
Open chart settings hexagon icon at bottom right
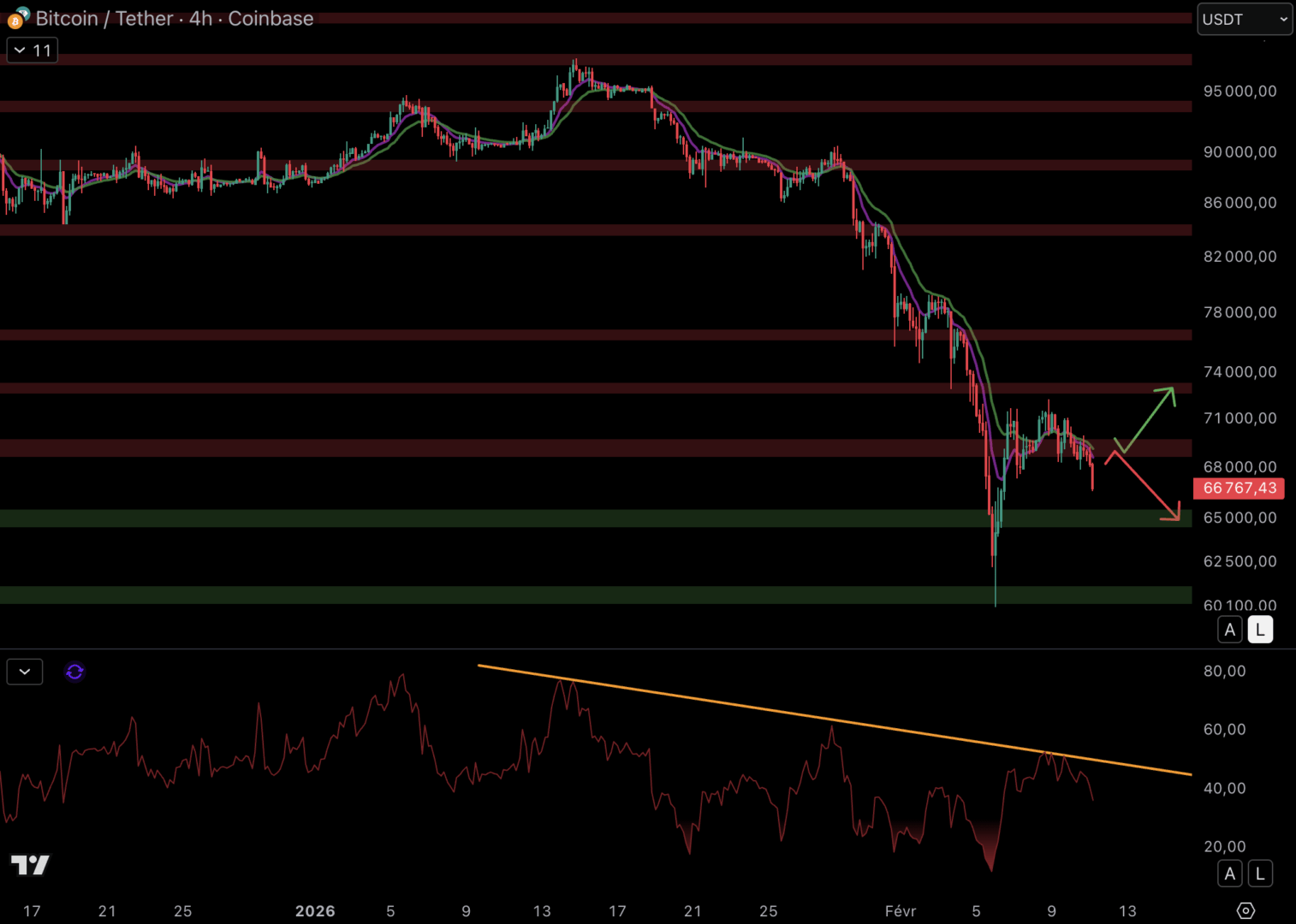click(1245, 910)
